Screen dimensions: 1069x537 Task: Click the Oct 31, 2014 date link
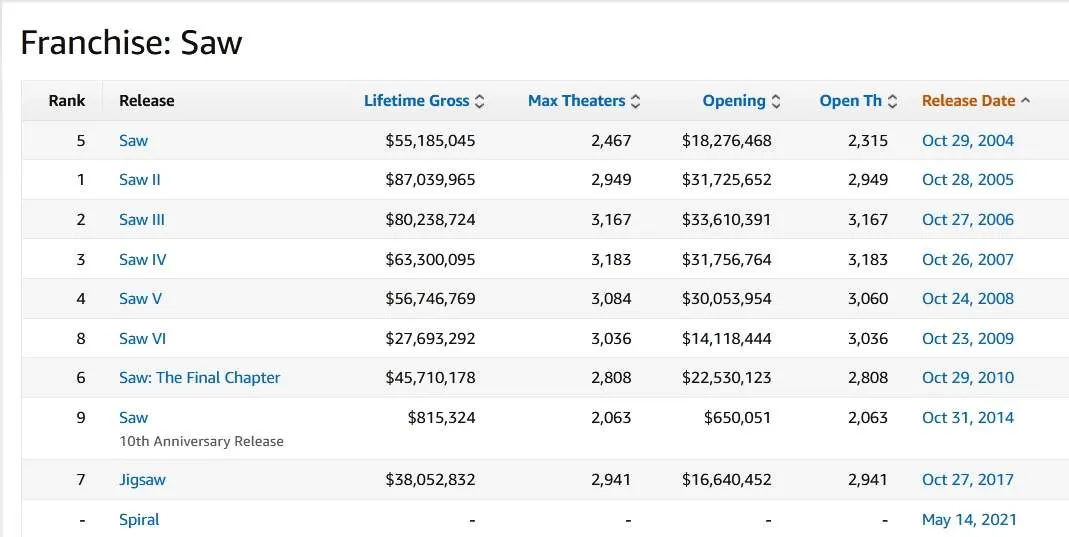[967, 418]
